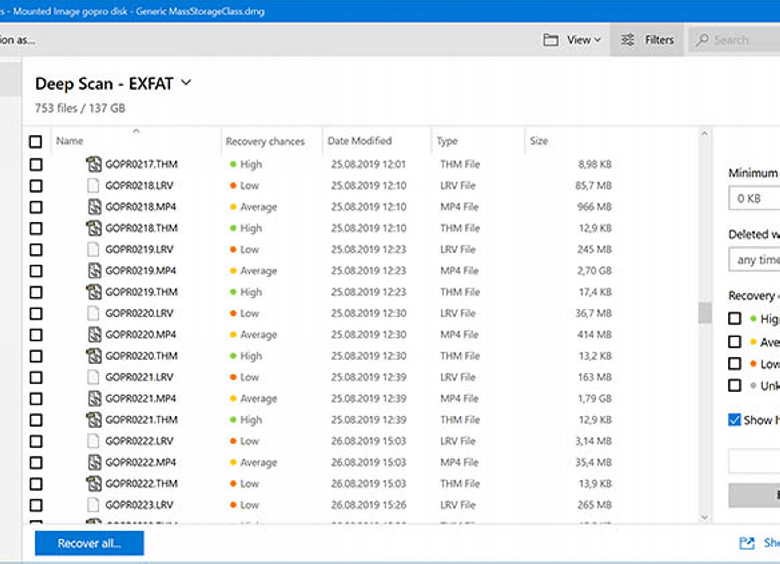This screenshot has width=780, height=564.
Task: Sort list by Date Modified column
Action: point(360,141)
